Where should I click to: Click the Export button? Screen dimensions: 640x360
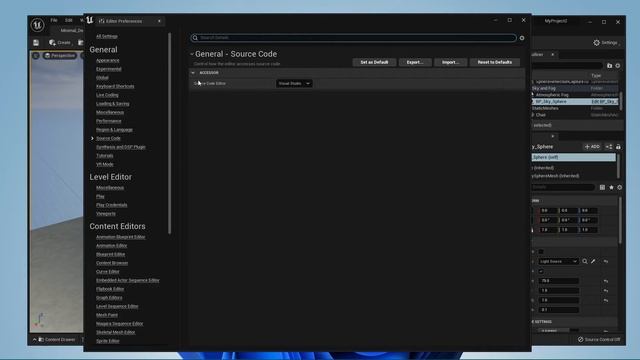tap(415, 62)
